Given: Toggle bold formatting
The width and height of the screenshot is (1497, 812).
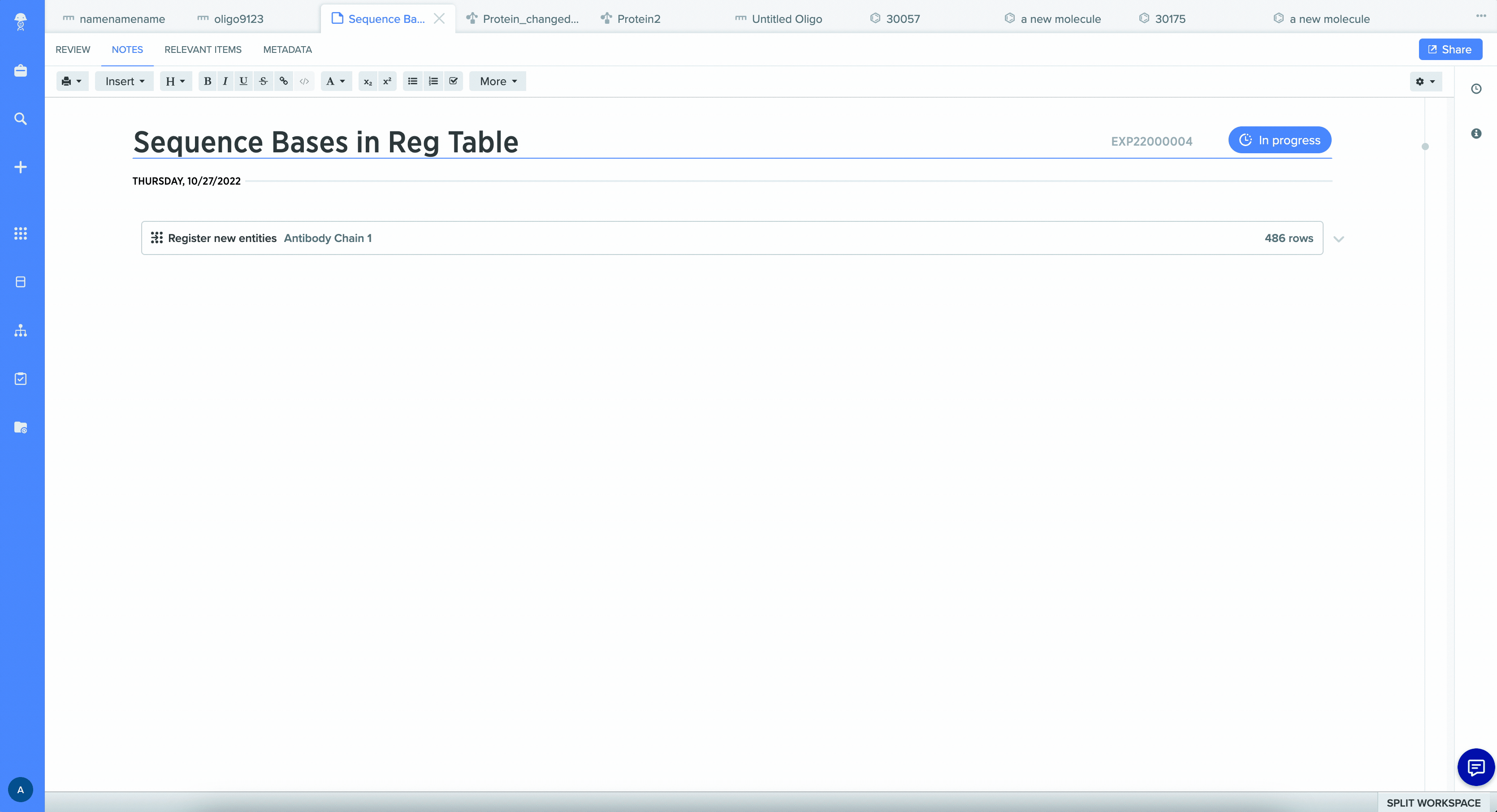Looking at the screenshot, I should 208,81.
